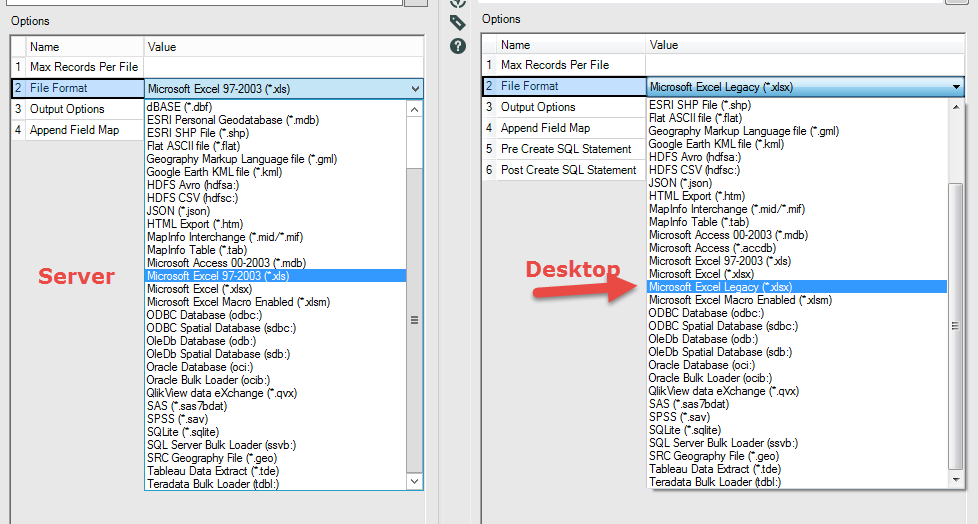Select Microsoft Access 00-2003 in Server list

[226, 263]
